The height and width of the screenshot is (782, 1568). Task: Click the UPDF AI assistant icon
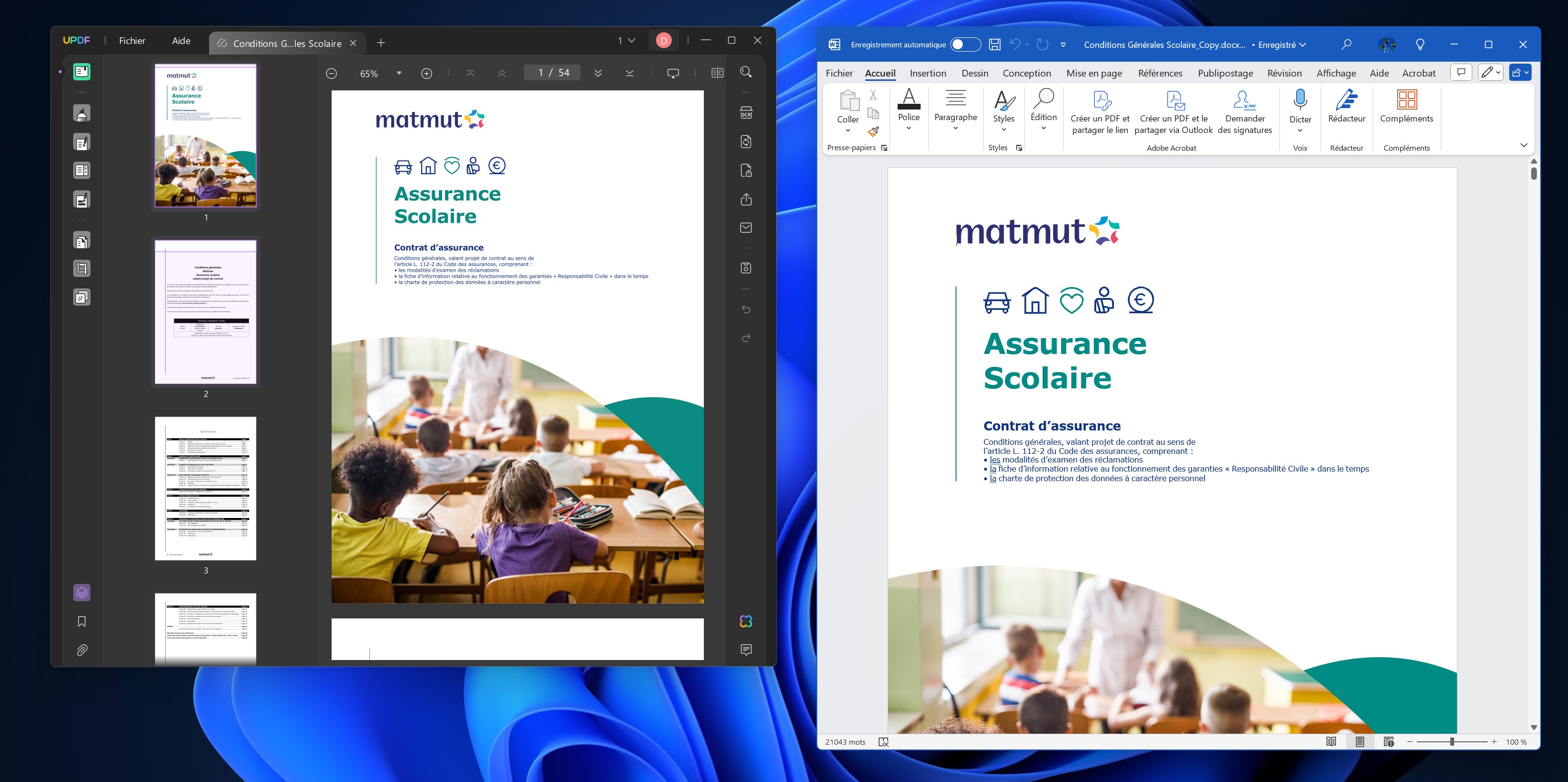745,621
